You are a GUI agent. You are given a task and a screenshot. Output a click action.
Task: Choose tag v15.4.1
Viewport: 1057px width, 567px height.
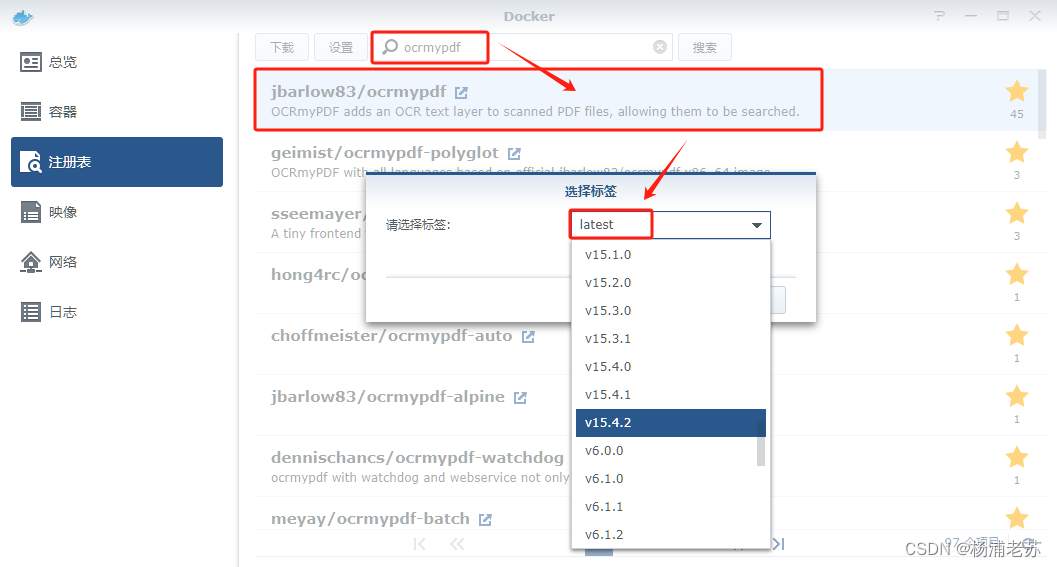[x=671, y=394]
